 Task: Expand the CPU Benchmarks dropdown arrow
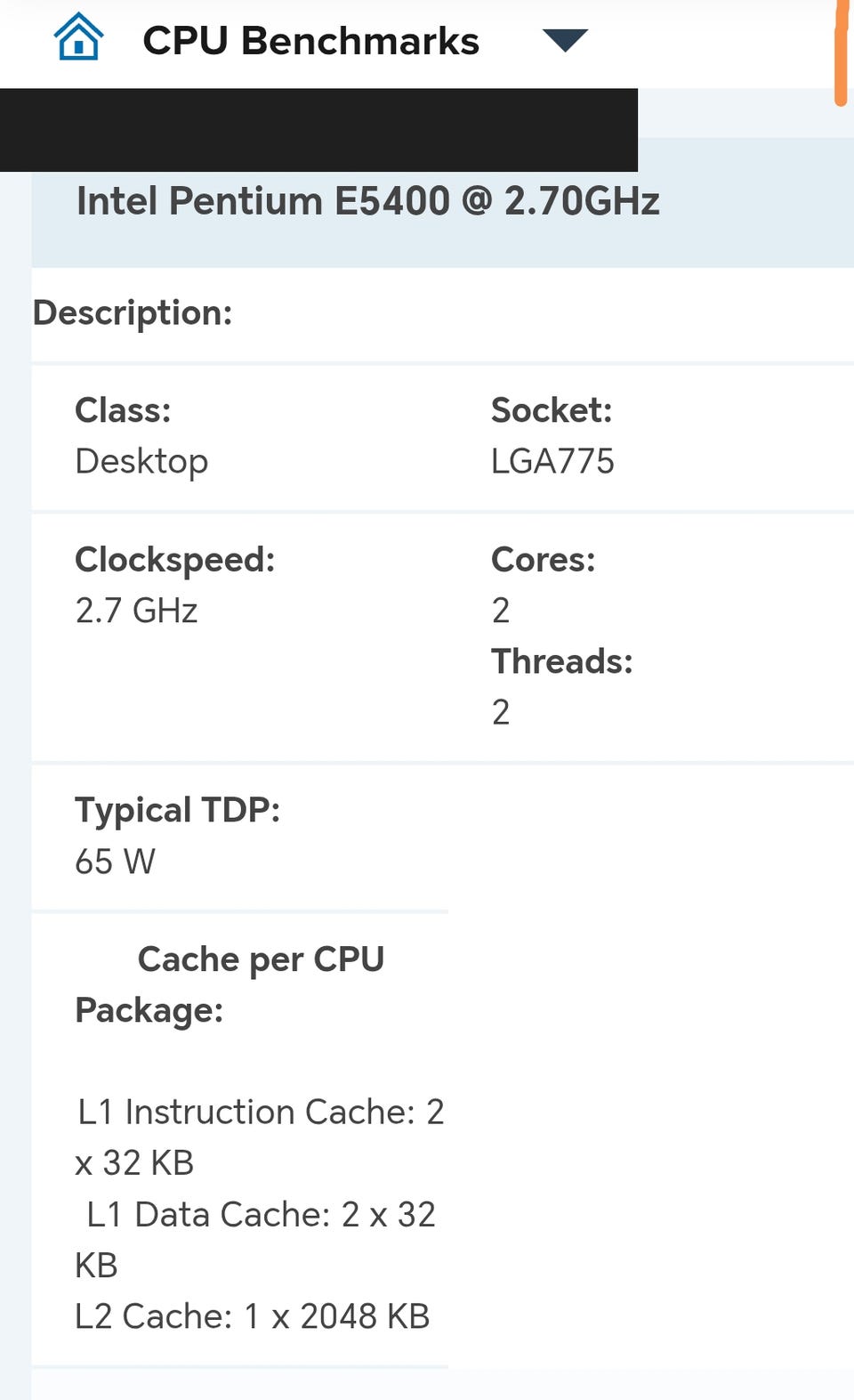[x=565, y=40]
